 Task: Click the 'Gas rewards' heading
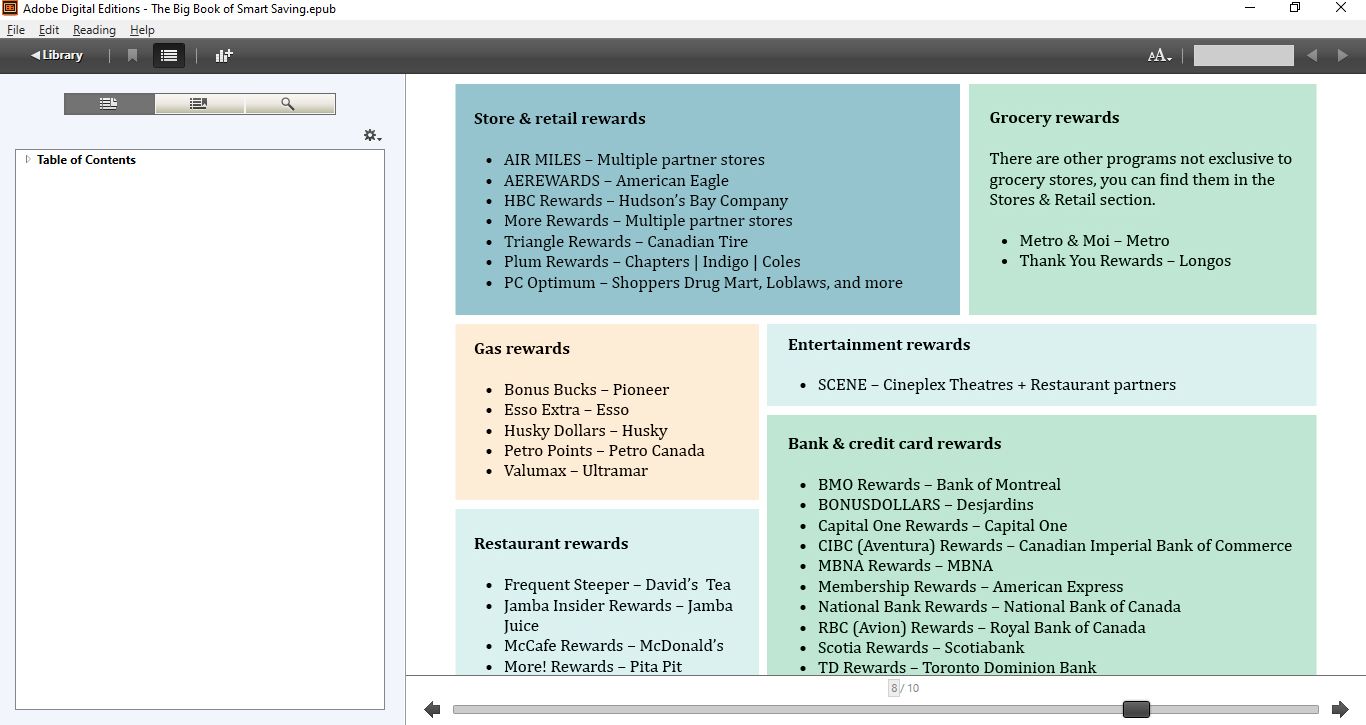pos(522,348)
